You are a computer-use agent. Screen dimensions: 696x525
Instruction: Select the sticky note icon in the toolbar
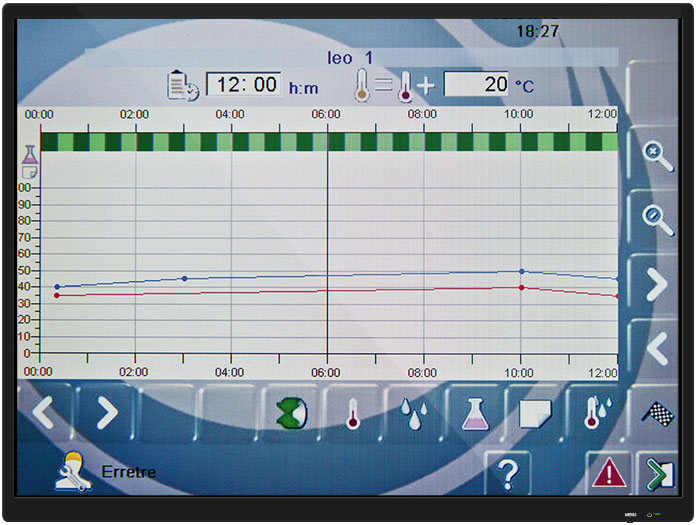tap(535, 414)
